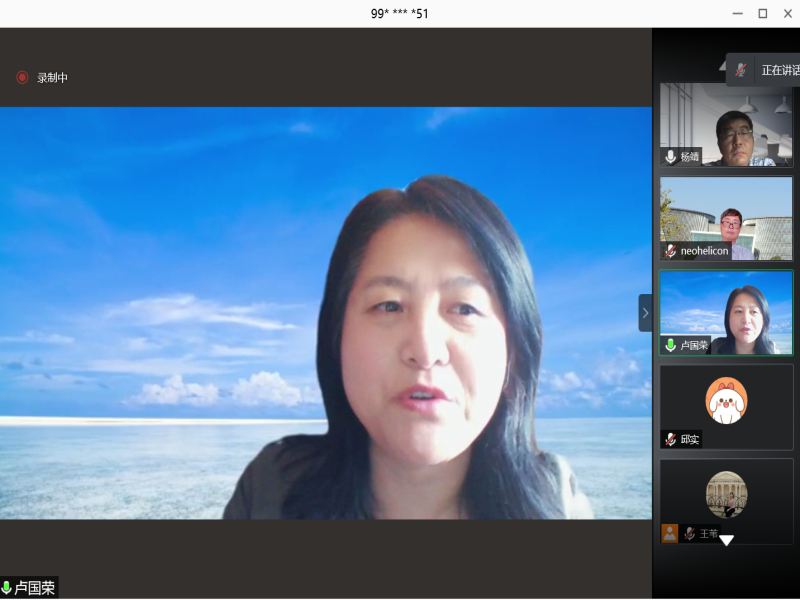Viewport: 800px width, 600px height.
Task: Click the green microphone icon on 卢国荣's thumbnail
Action: (670, 345)
